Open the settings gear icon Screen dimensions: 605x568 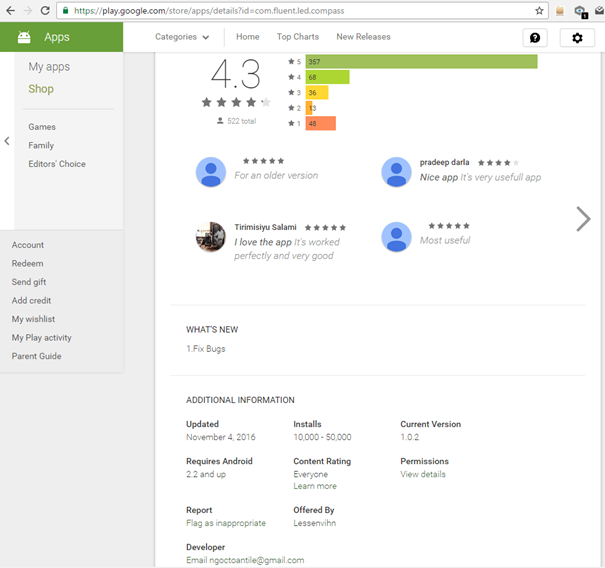click(577, 37)
